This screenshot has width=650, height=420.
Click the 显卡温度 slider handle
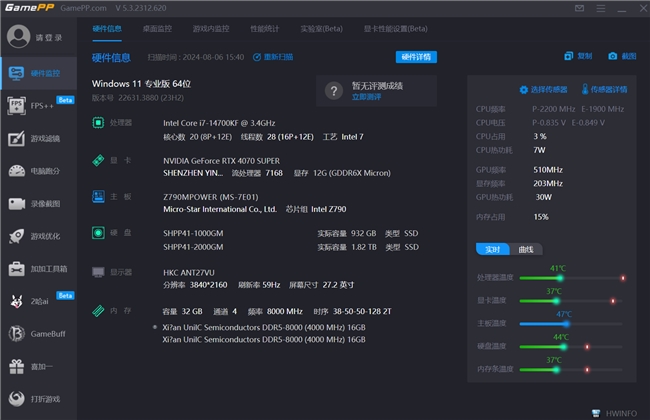pos(556,301)
